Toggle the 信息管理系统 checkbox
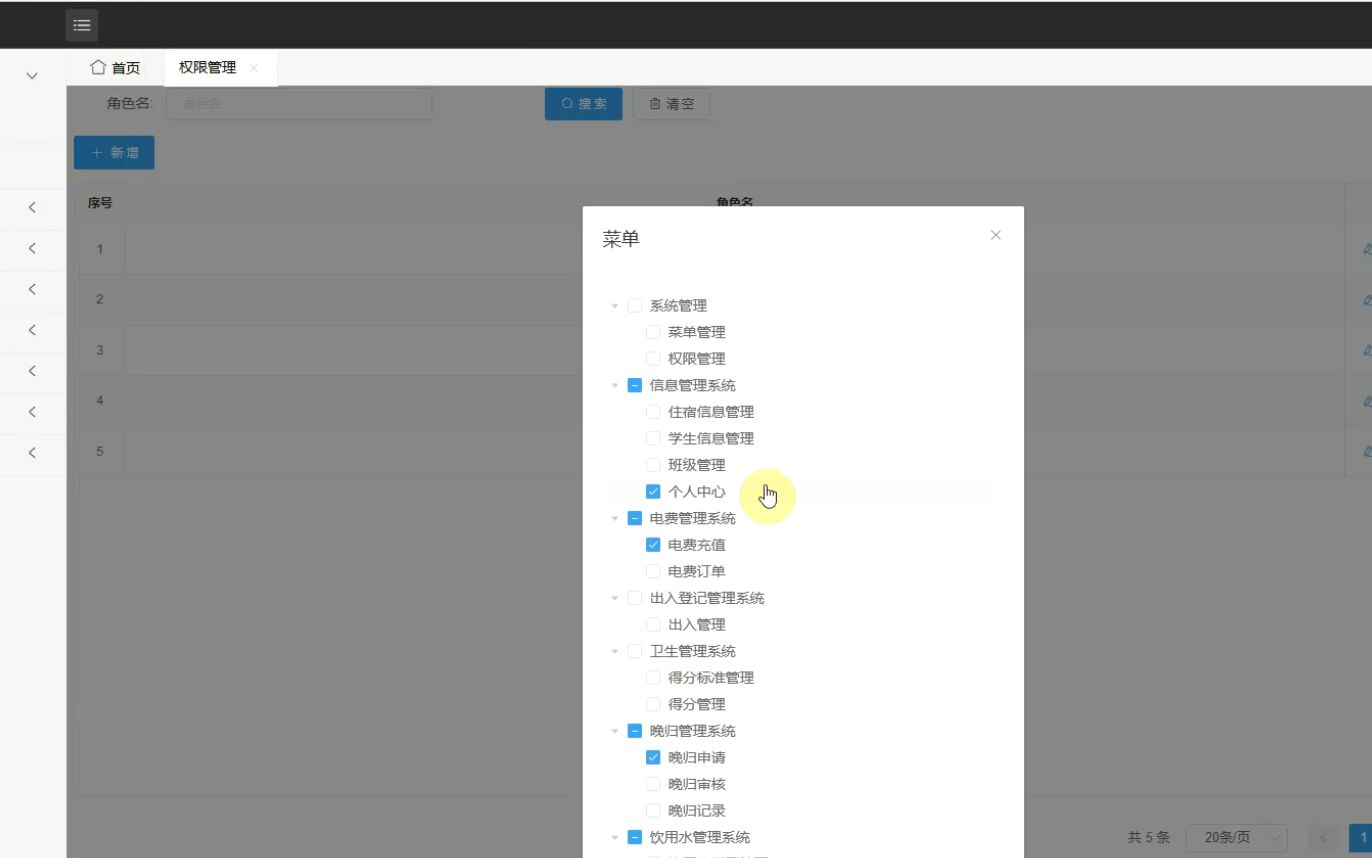The height and width of the screenshot is (858, 1372). (634, 385)
